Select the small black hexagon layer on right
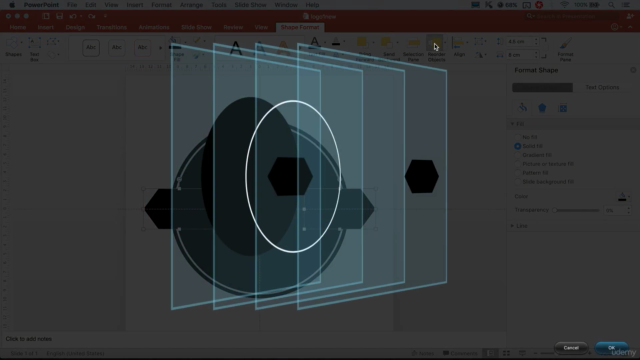This screenshot has height=360, width=640. (422, 176)
